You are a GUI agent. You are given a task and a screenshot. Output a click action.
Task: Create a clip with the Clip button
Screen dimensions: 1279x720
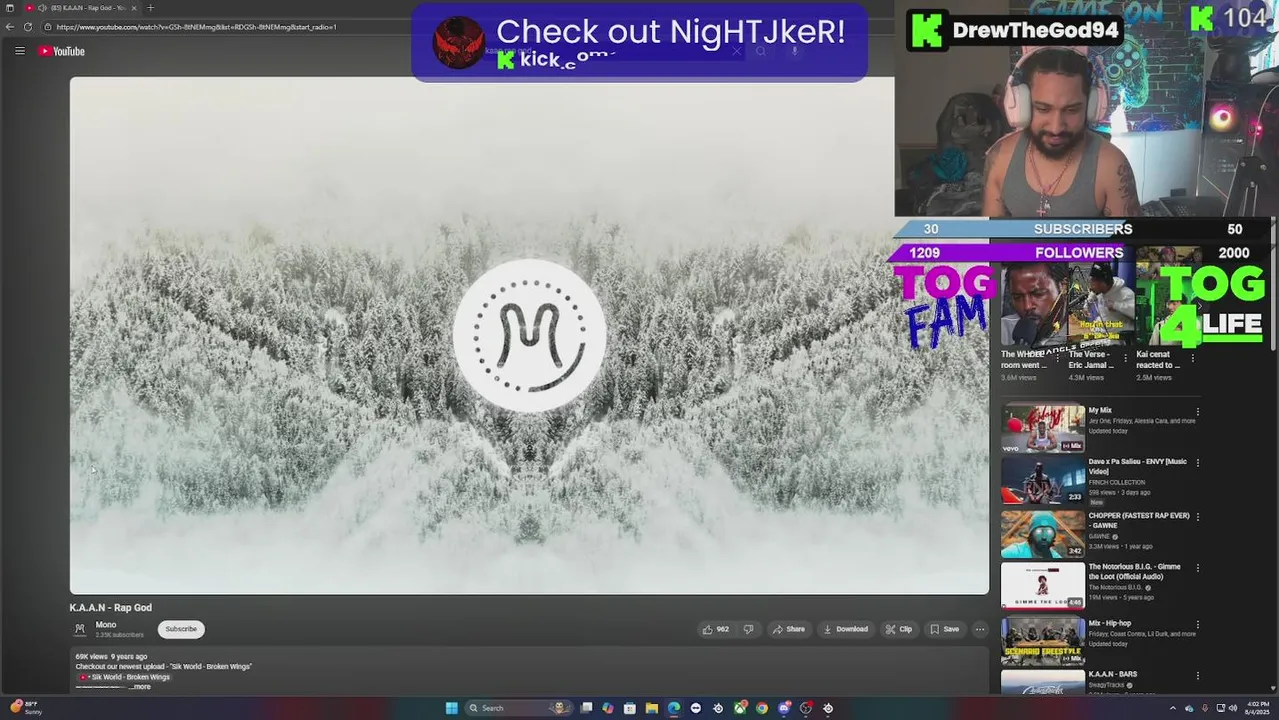click(898, 629)
